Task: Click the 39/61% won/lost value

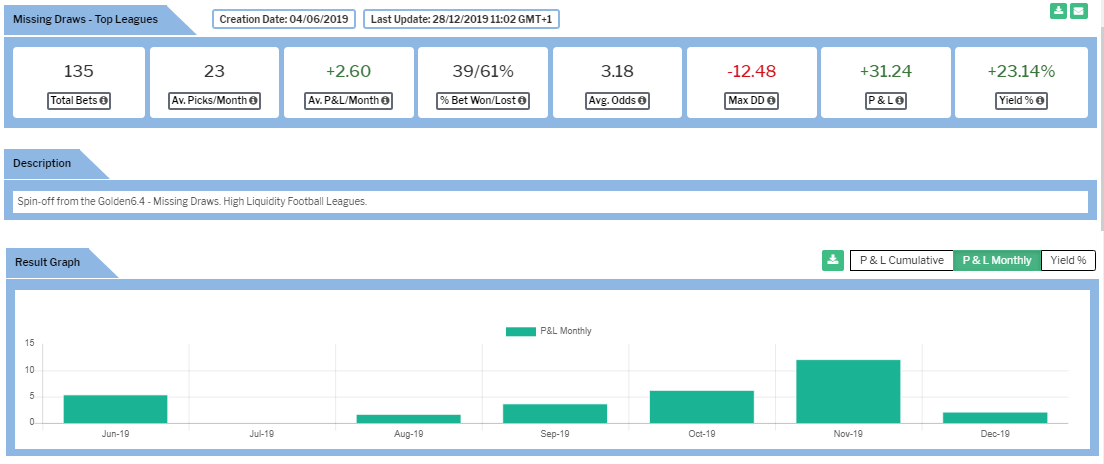Action: [x=482, y=71]
